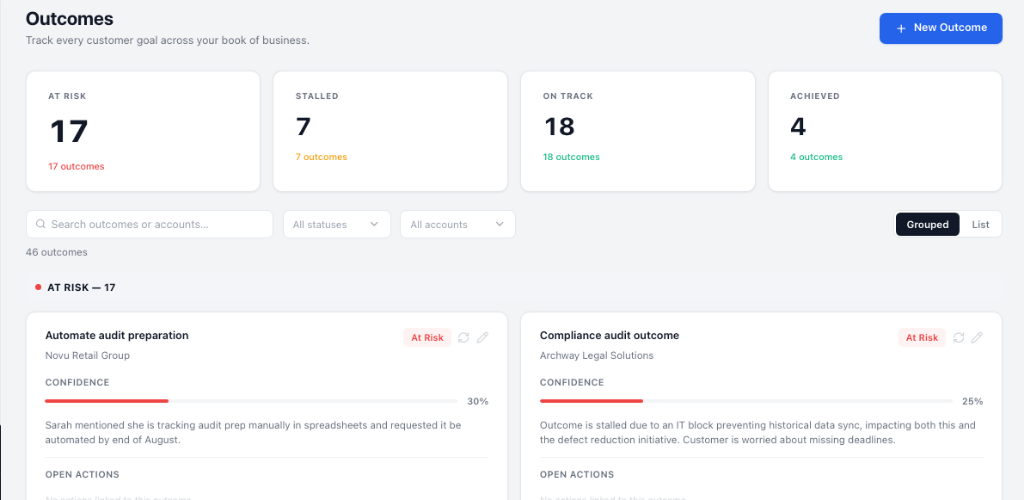Select the At Risk summary card
The width and height of the screenshot is (1024, 500).
pyautogui.click(x=143, y=131)
